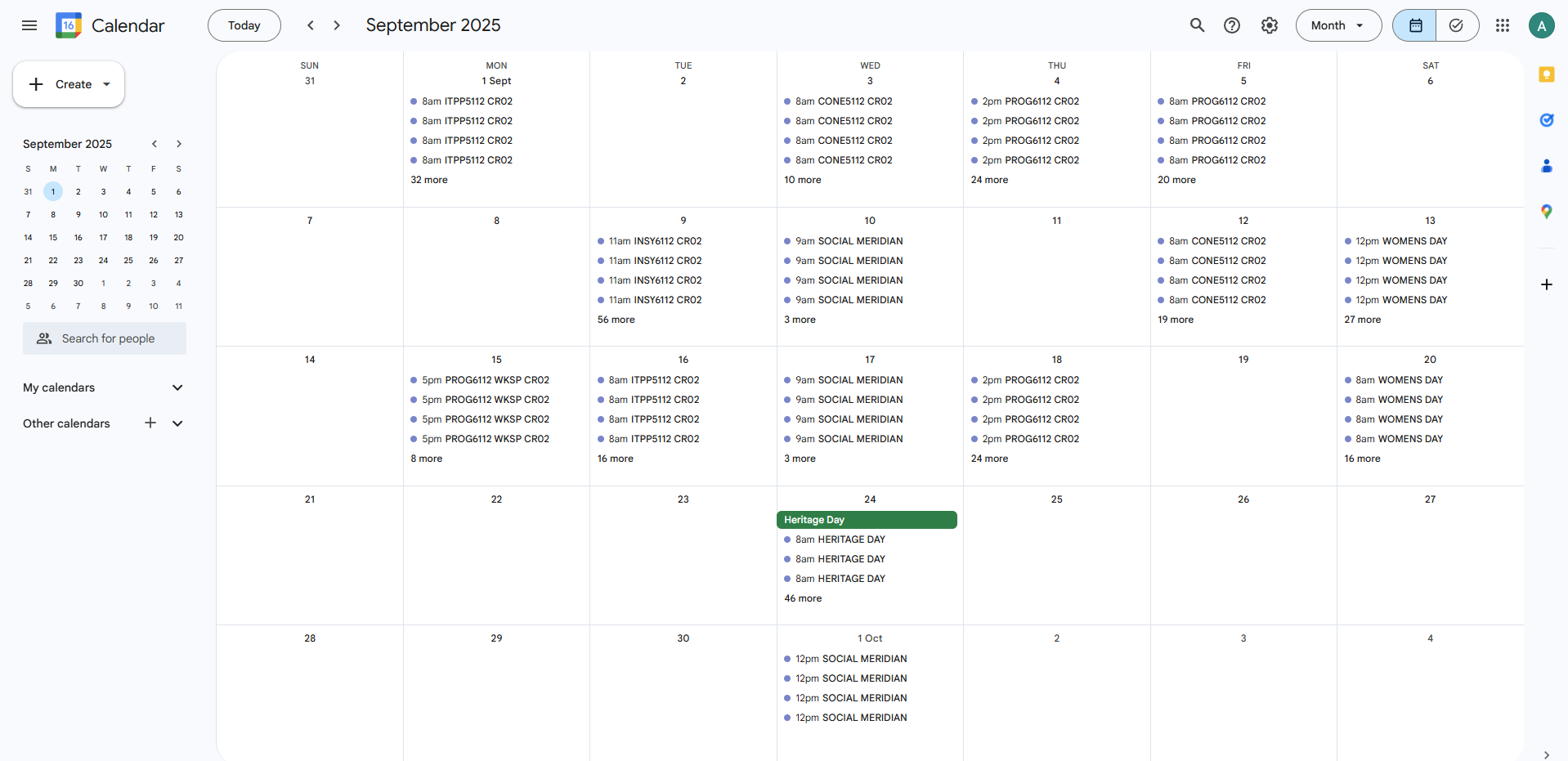
Task: Navigate to next month with forward arrow
Action: (x=337, y=25)
